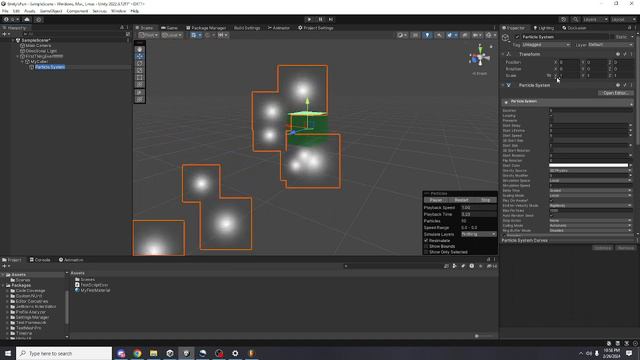Switch to the Lighting tab
640x360 pixels.
[544, 28]
